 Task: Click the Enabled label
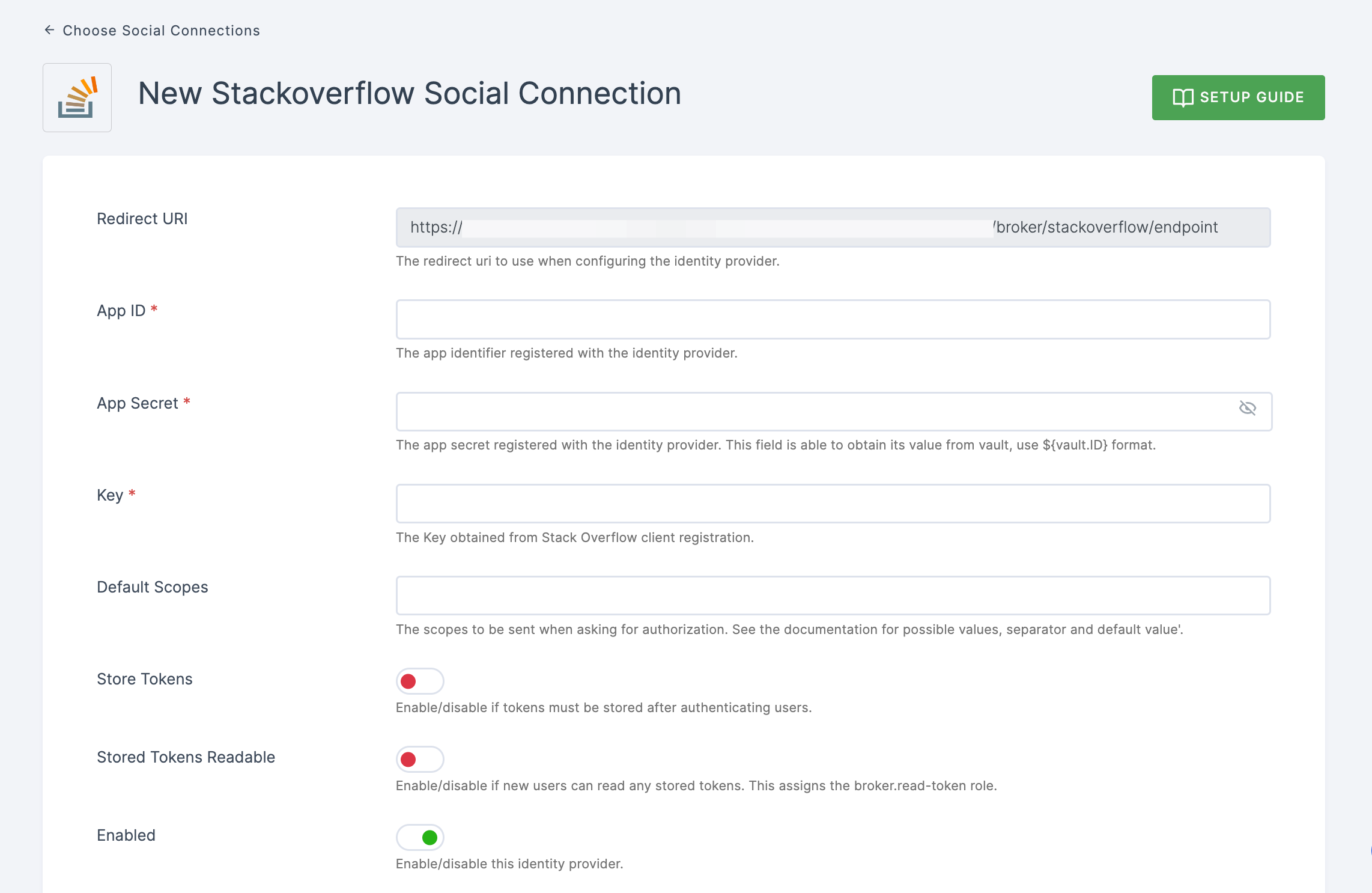point(126,835)
